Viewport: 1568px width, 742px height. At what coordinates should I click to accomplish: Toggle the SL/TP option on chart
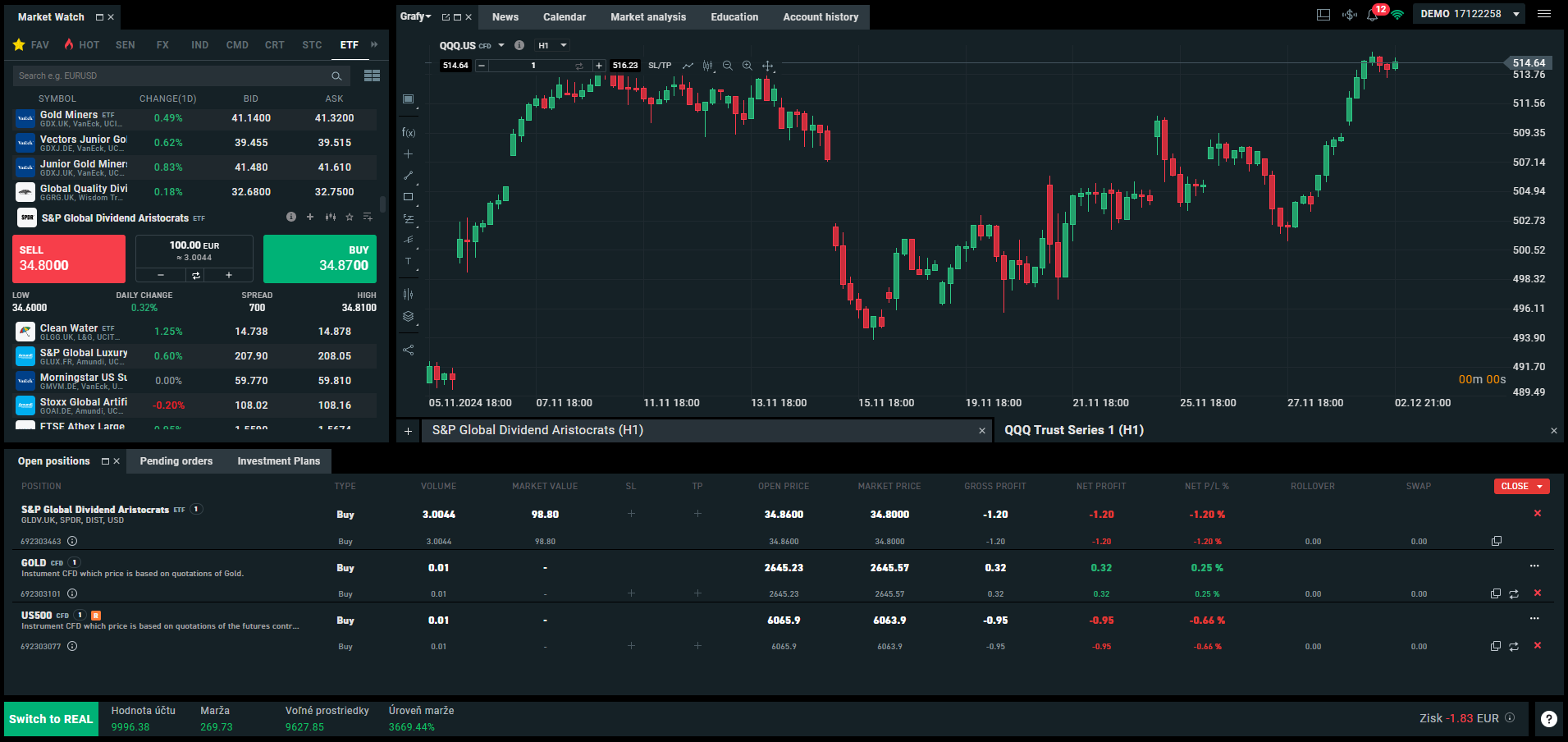659,66
